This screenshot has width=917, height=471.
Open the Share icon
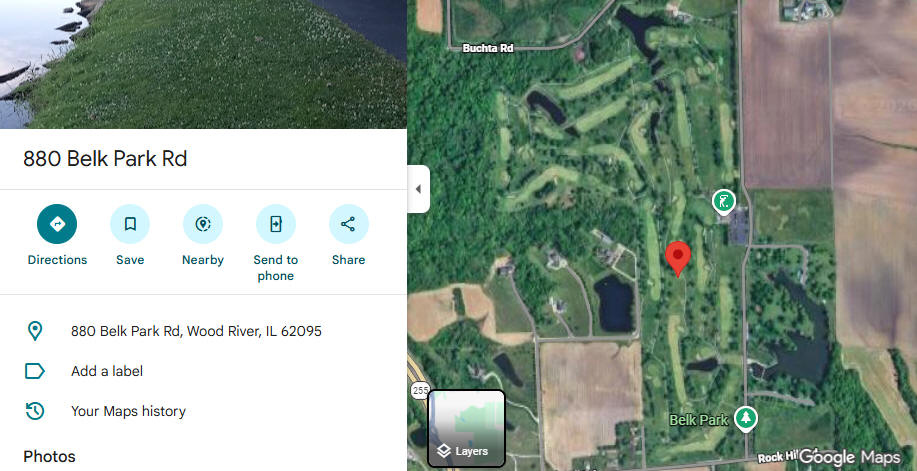[349, 224]
